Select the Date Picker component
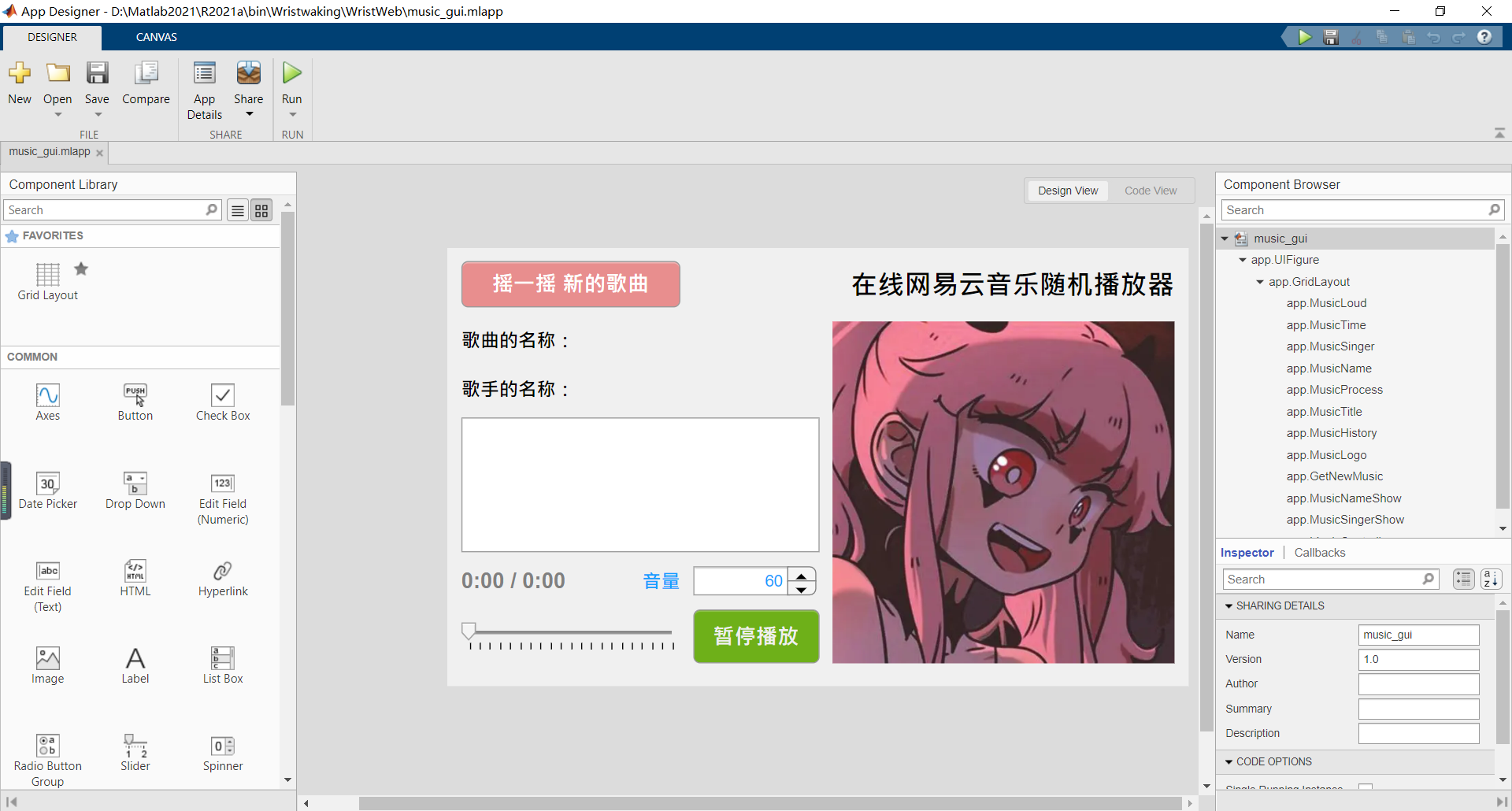Image resolution: width=1512 pixels, height=811 pixels. coord(48,491)
